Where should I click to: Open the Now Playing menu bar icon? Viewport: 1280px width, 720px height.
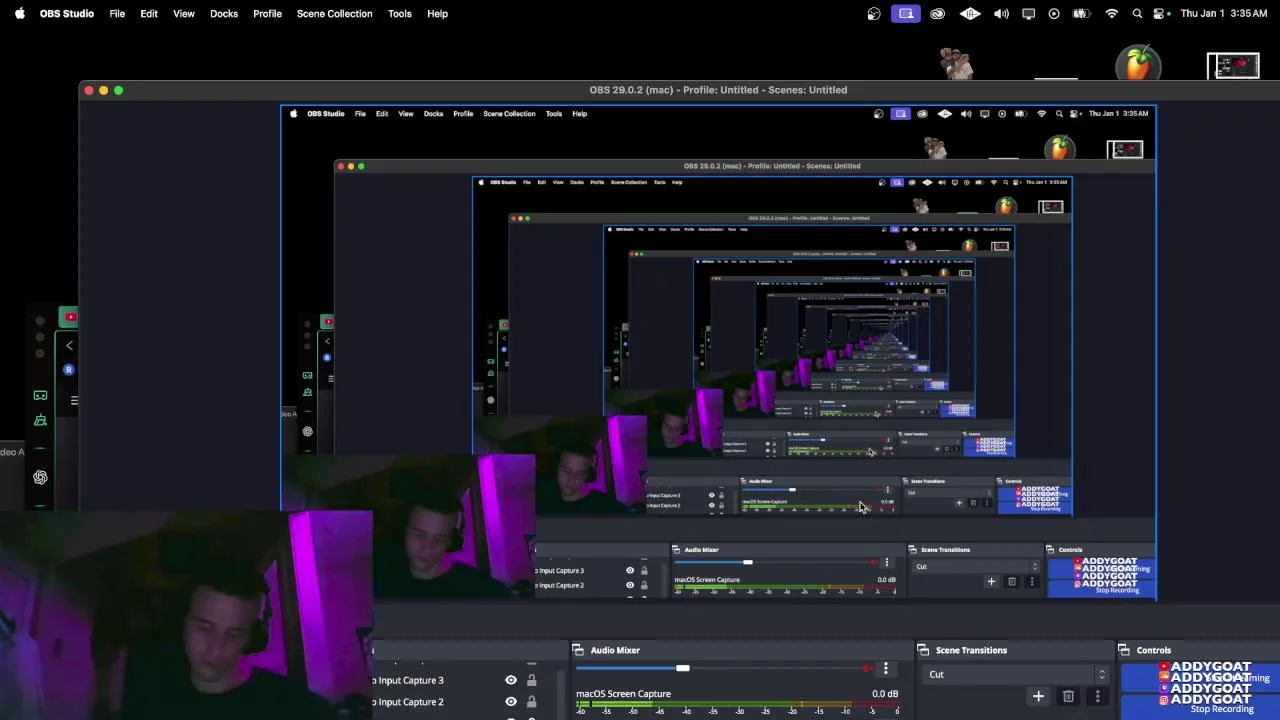1054,14
